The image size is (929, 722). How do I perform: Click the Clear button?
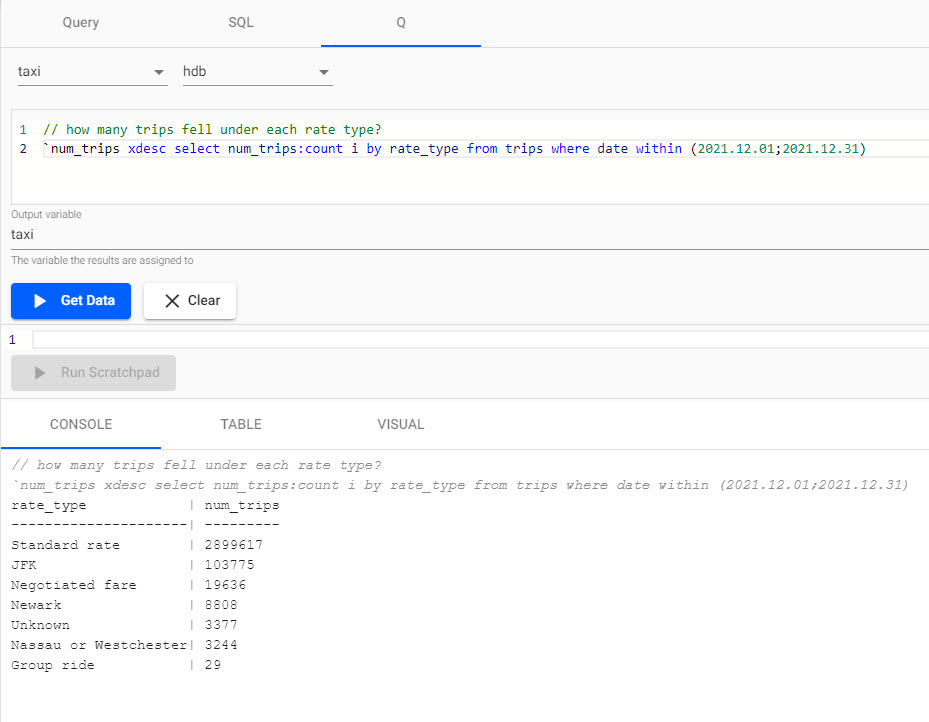point(190,301)
